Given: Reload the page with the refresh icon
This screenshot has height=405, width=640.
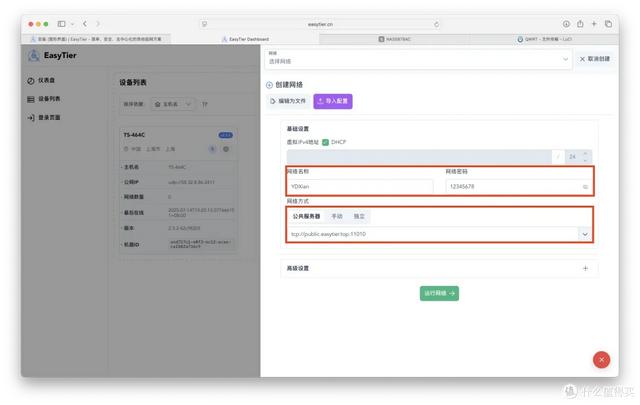Looking at the screenshot, I should coord(436,24).
